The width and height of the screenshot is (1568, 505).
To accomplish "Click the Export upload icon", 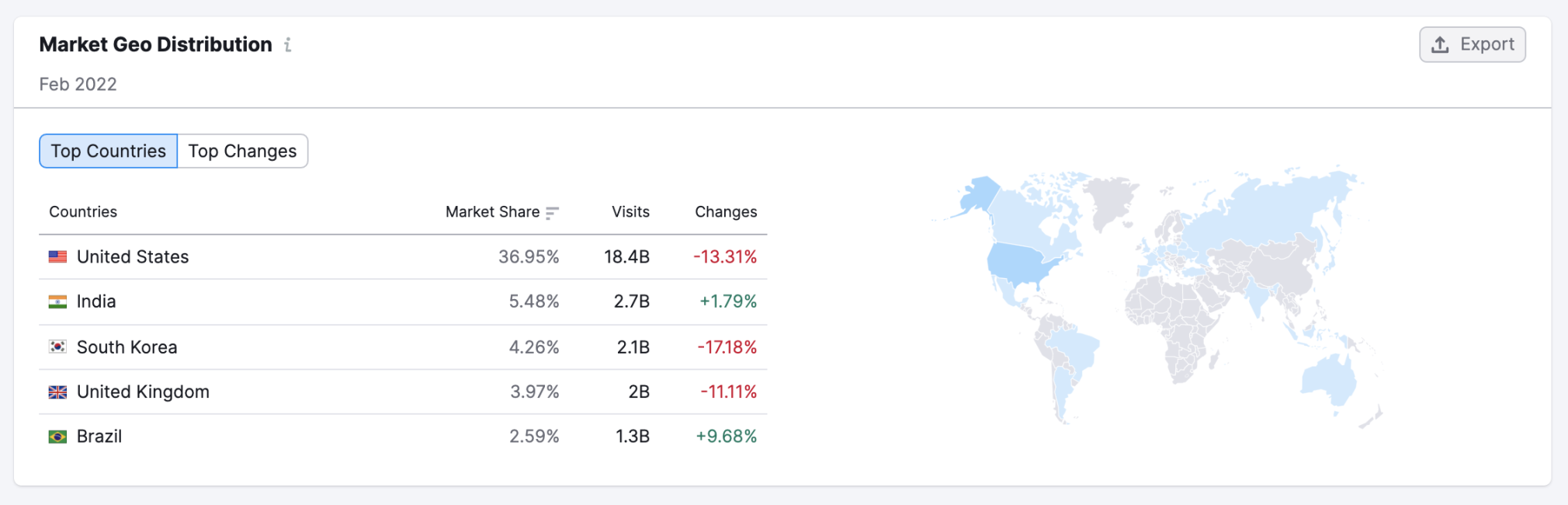I will coord(1440,45).
